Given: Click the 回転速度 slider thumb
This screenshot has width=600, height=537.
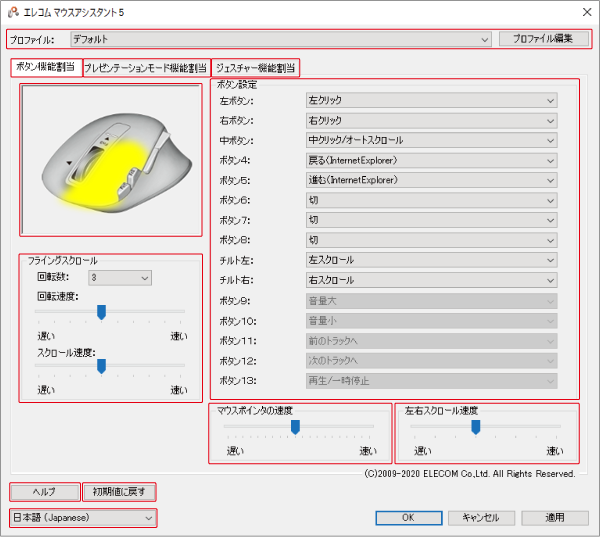Looking at the screenshot, I should [101, 312].
